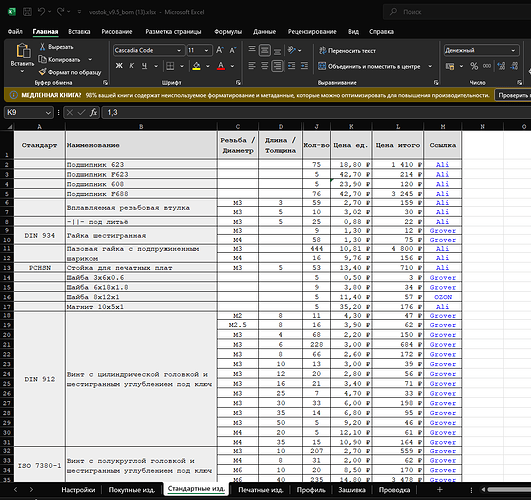This screenshot has width=531, height=500.
Task: Click the formula bar showing 1,3
Action: coord(316,112)
